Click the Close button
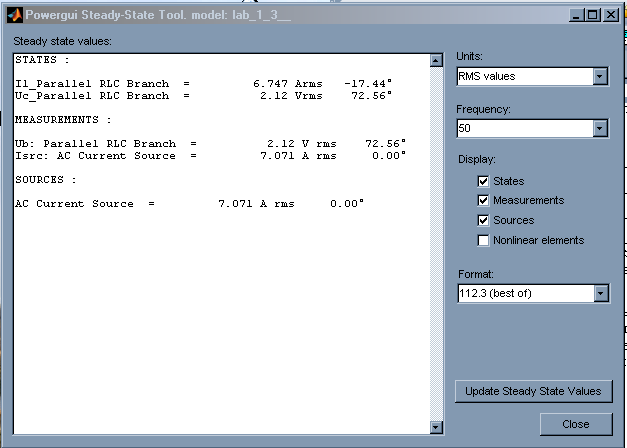The width and height of the screenshot is (627, 448). (x=576, y=424)
